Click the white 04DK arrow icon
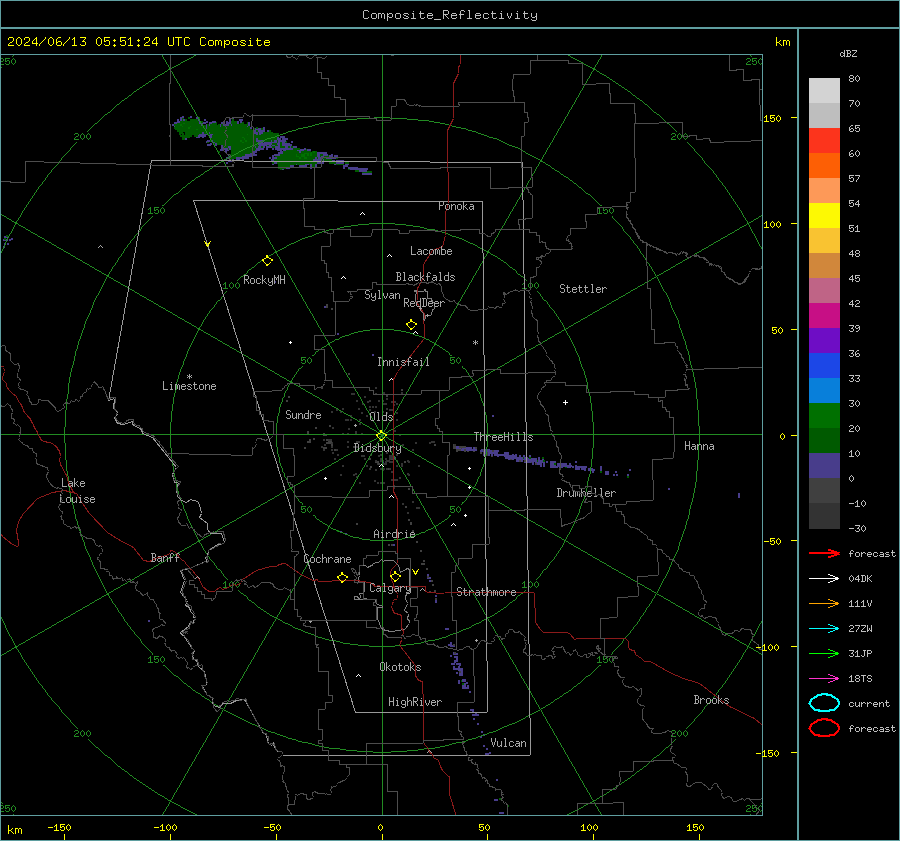 coord(824,579)
